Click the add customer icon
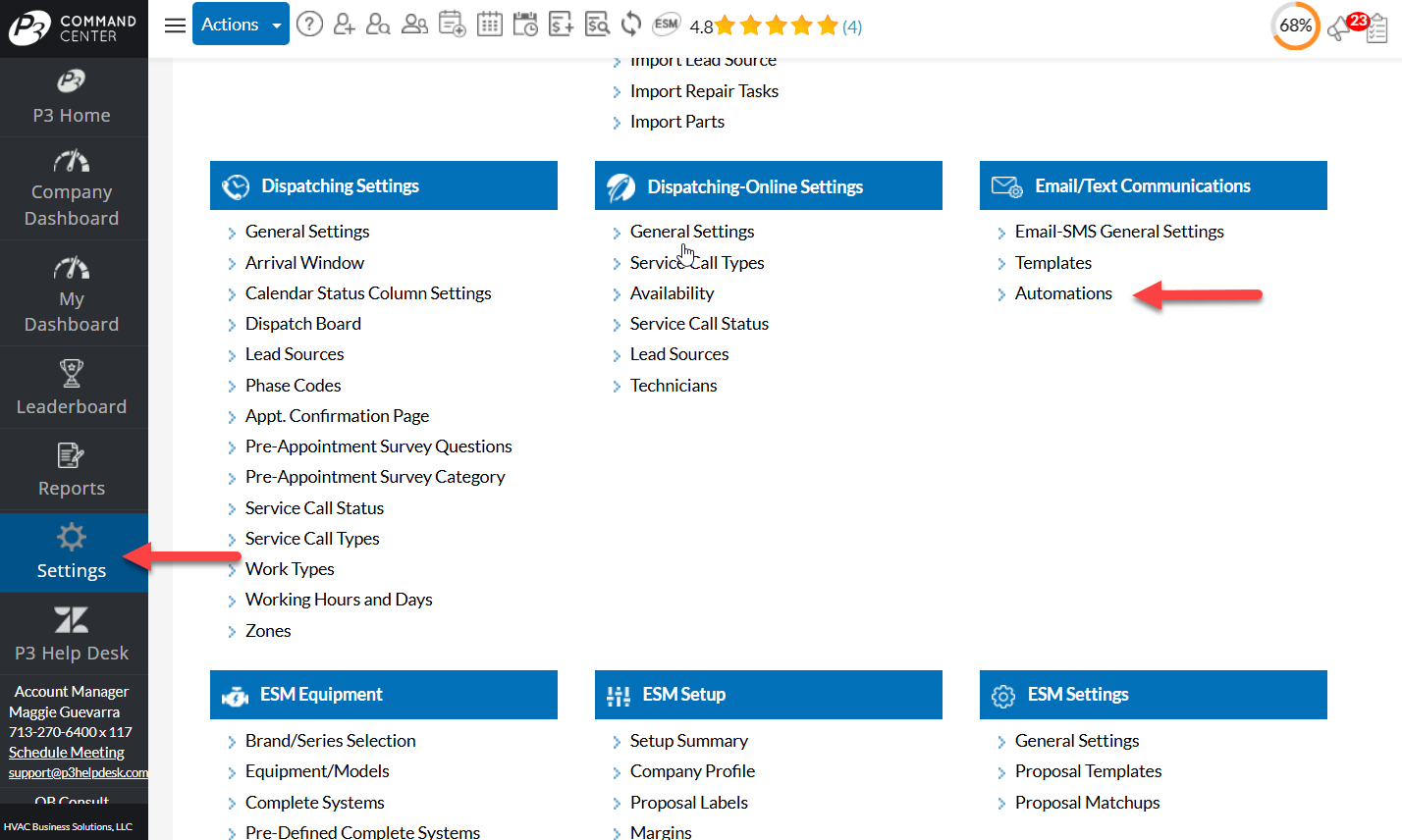This screenshot has width=1402, height=840. (x=344, y=25)
